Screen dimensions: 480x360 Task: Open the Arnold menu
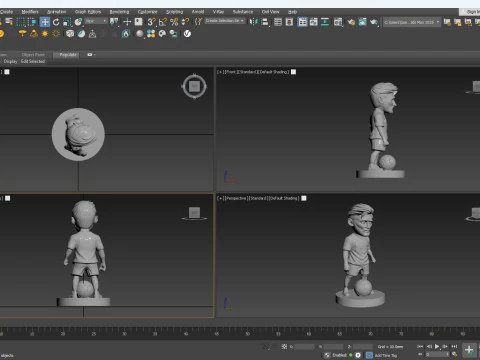[198, 12]
